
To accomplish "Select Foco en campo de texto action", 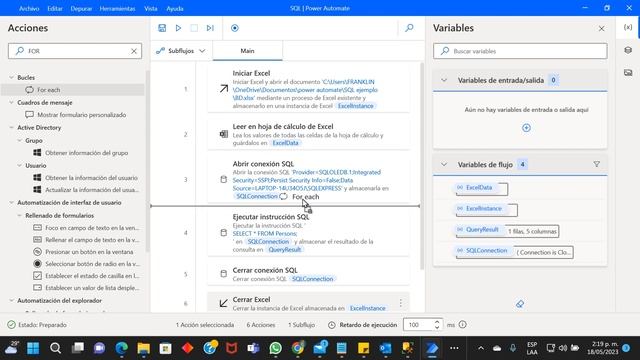I will tap(92, 228).
